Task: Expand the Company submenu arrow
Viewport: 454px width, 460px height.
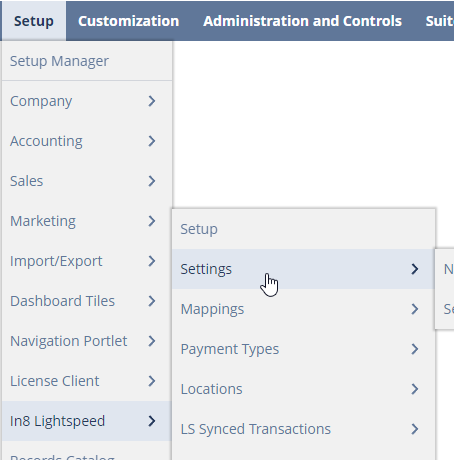Action: (x=152, y=101)
